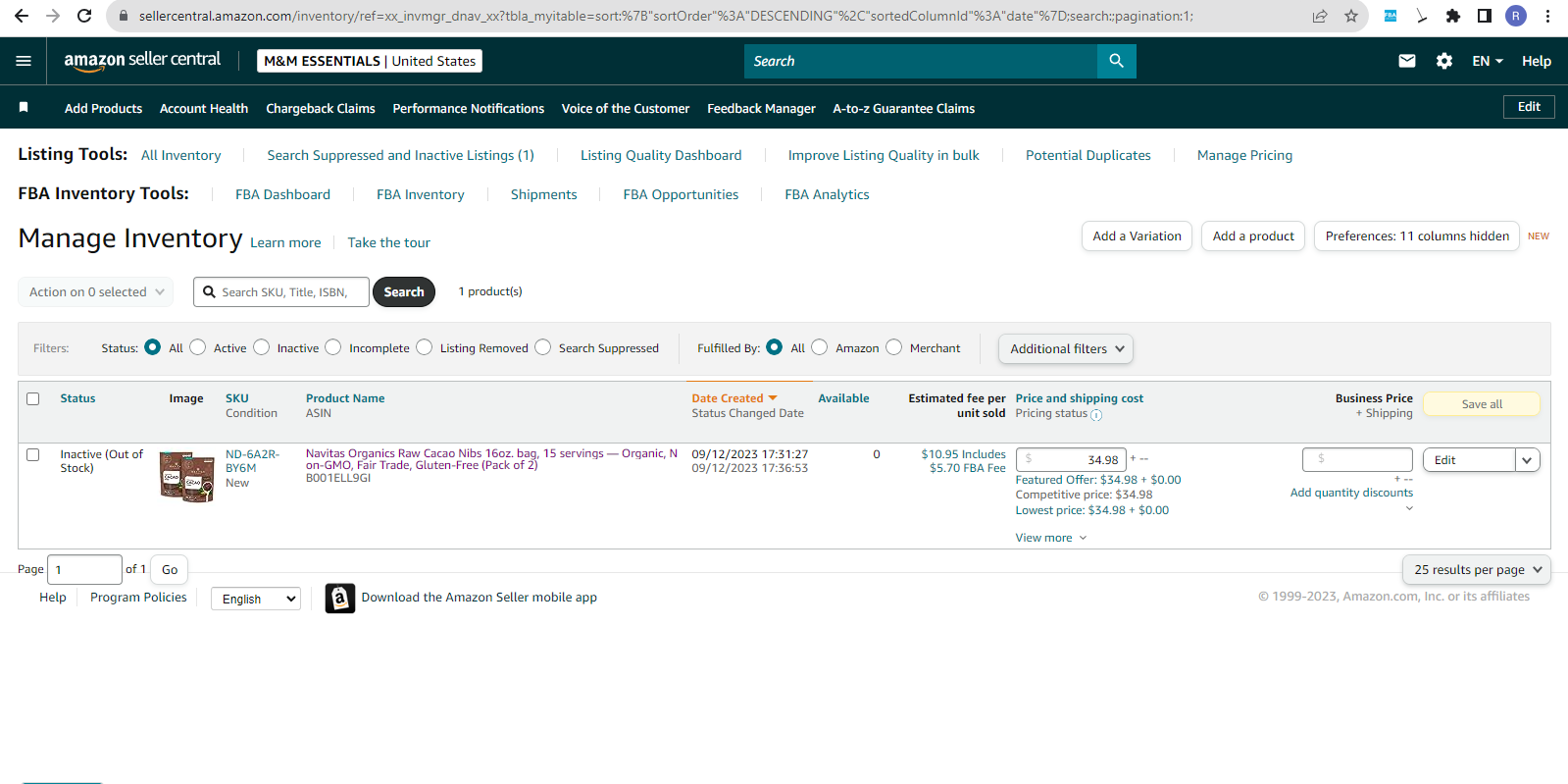Viewport: 1568px width, 784px height.
Task: Open messages with the envelope icon
Action: (x=1407, y=61)
